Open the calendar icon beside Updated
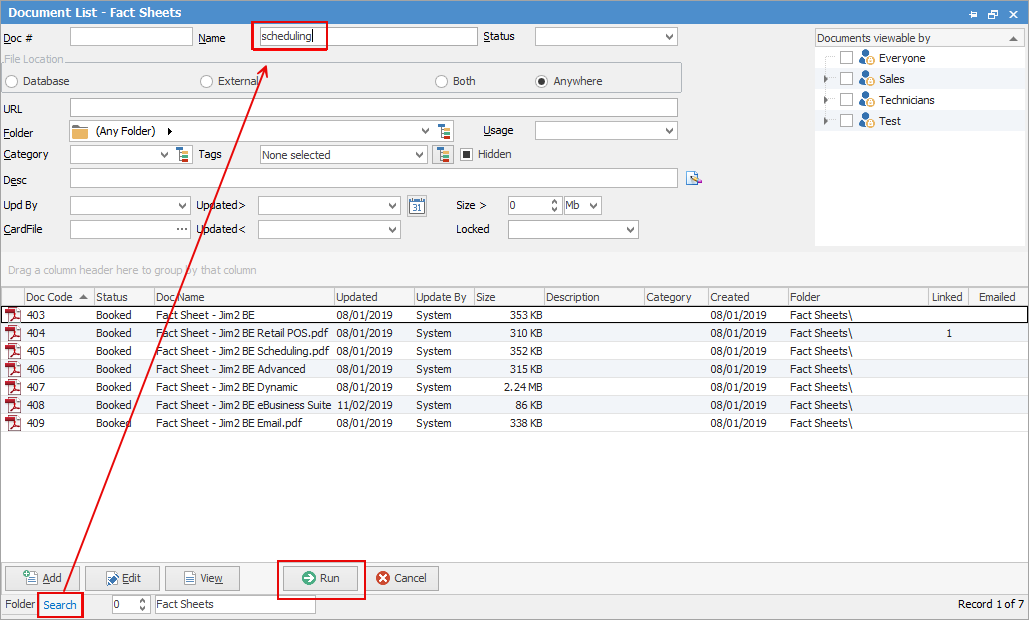1029x620 pixels. tap(417, 205)
